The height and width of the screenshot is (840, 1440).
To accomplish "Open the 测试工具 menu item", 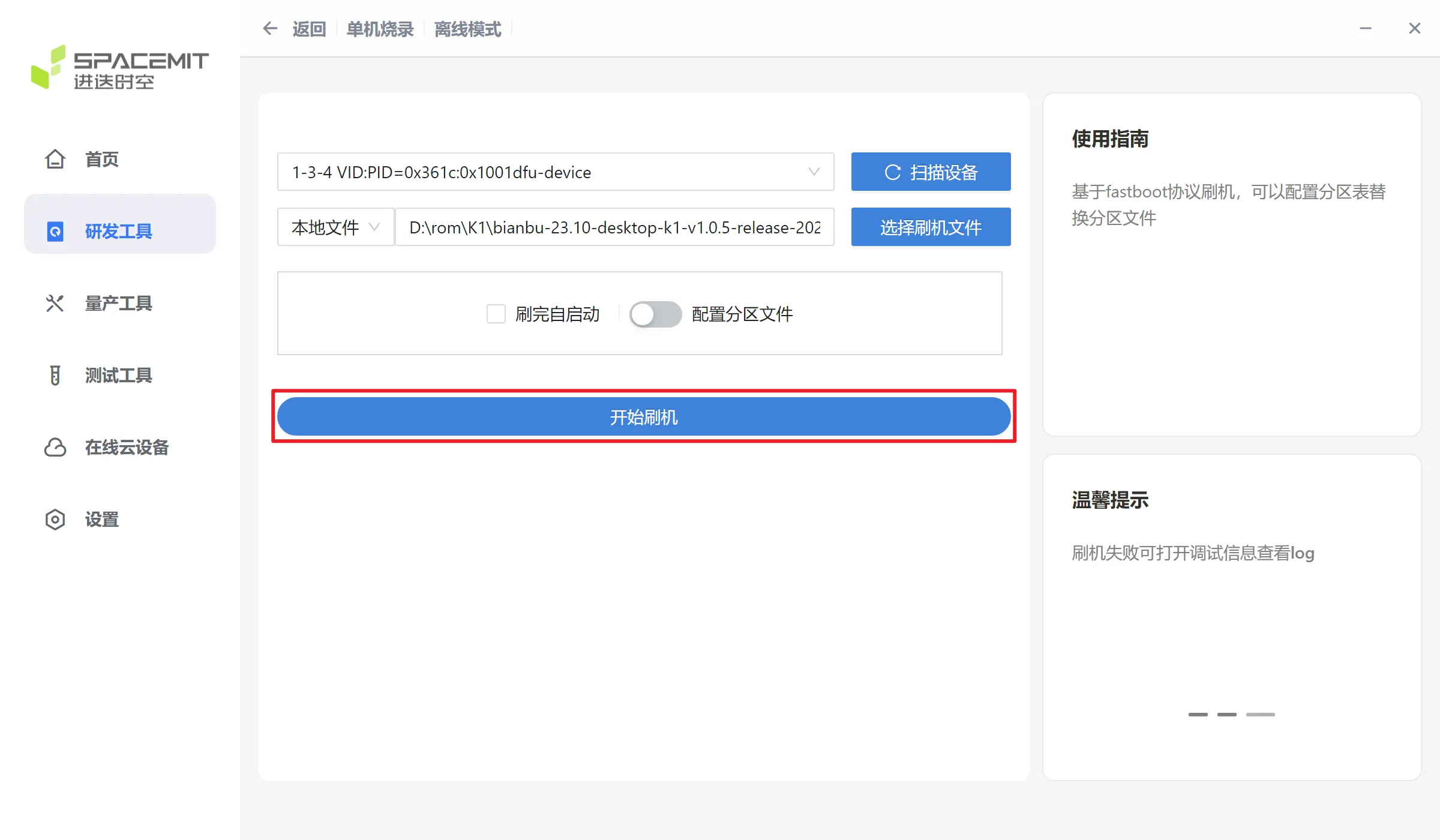I will pos(120,375).
